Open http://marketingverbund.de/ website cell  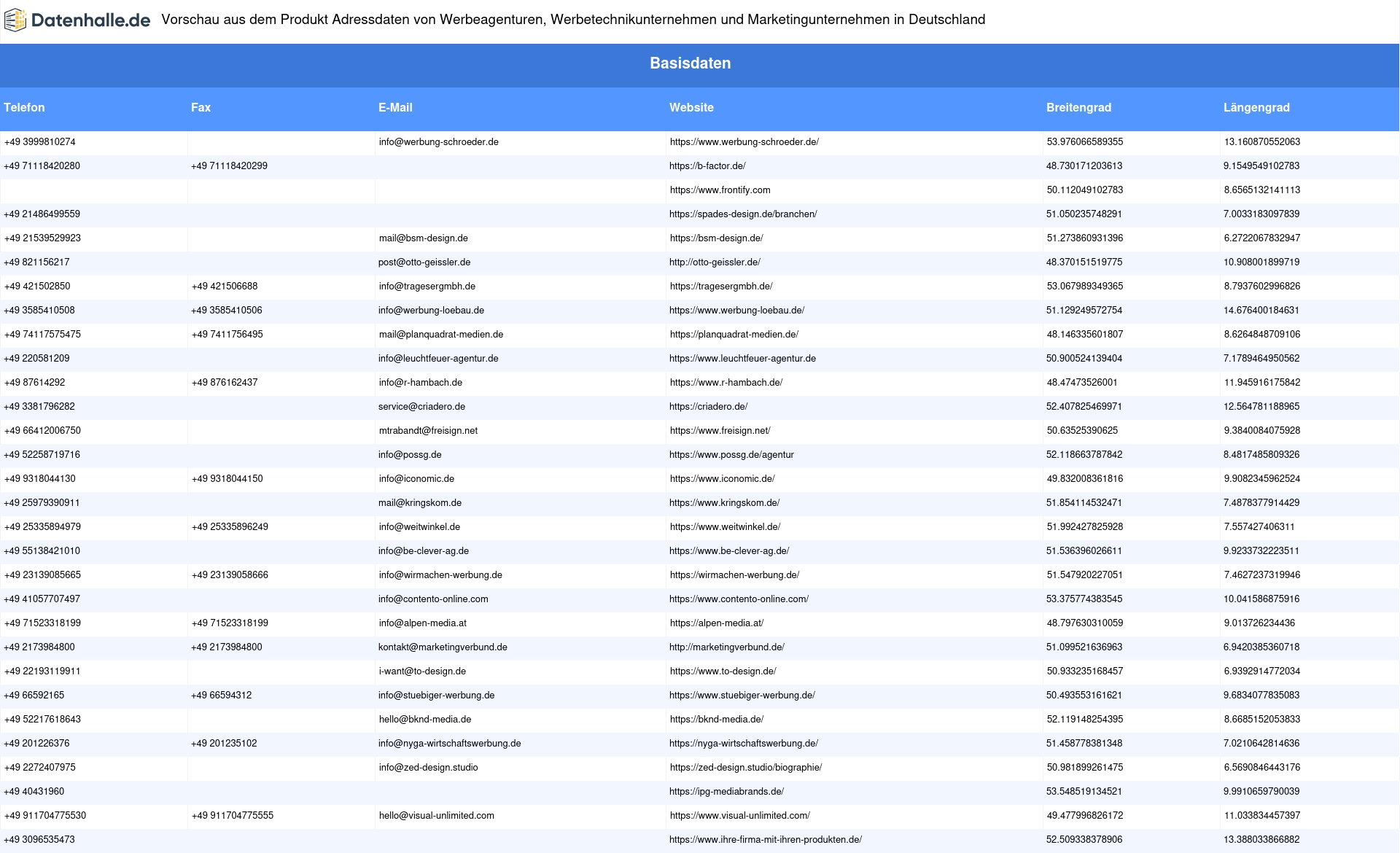pyautogui.click(x=727, y=647)
